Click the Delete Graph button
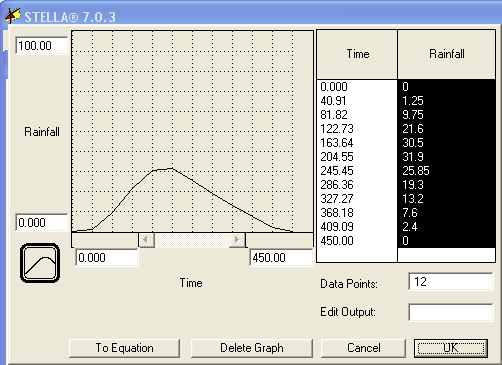 (x=252, y=348)
